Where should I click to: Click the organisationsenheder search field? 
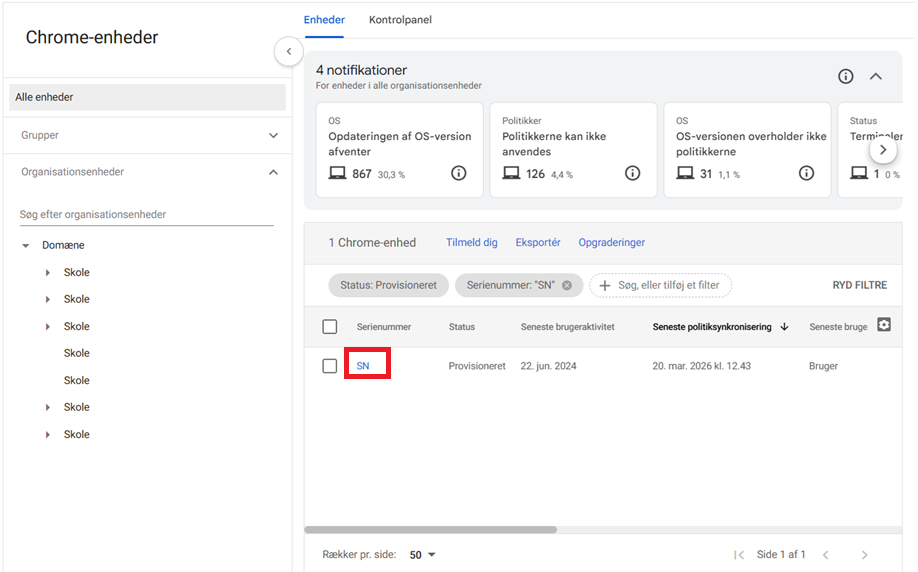(x=146, y=215)
